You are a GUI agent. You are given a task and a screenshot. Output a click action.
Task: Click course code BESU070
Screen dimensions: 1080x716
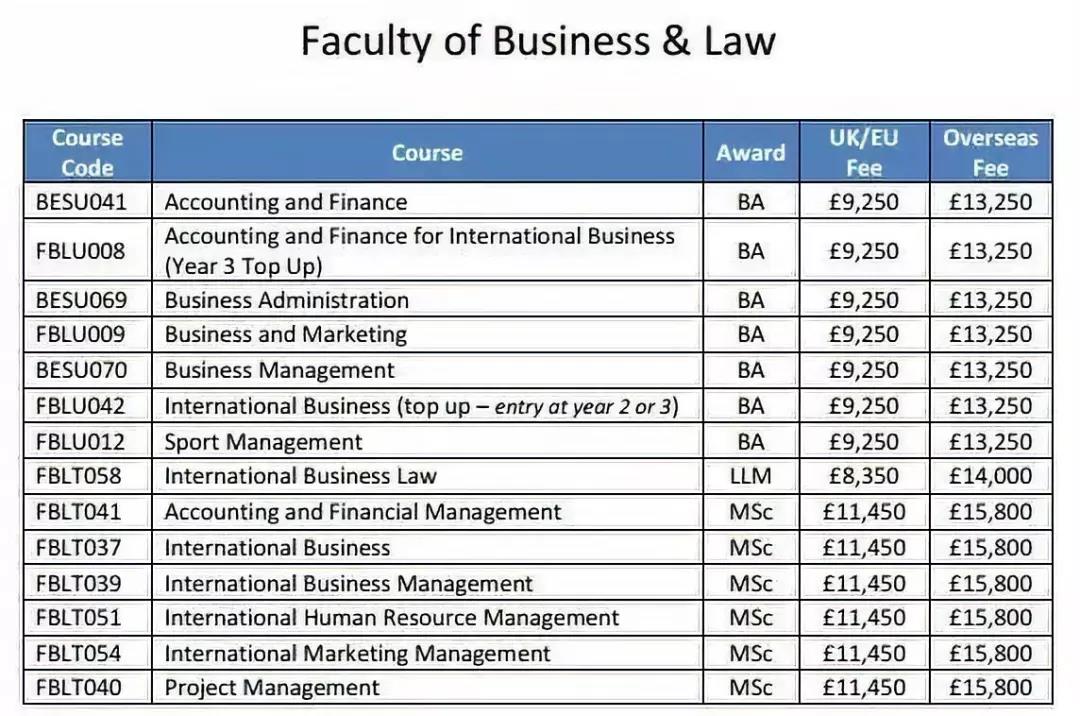(82, 370)
